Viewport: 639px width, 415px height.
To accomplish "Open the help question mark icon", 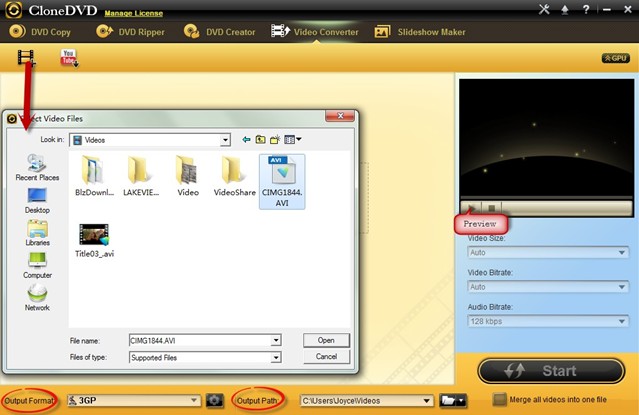I will pos(586,9).
